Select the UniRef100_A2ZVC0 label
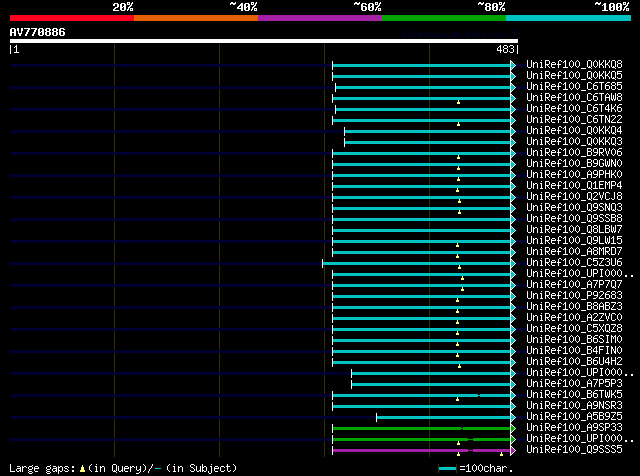The height and width of the screenshot is (476, 640). pyautogui.click(x=574, y=318)
